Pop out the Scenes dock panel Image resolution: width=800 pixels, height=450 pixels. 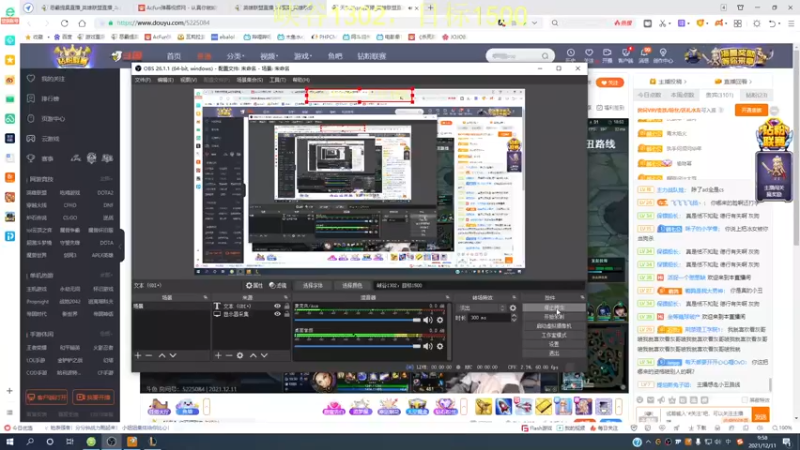[205, 297]
